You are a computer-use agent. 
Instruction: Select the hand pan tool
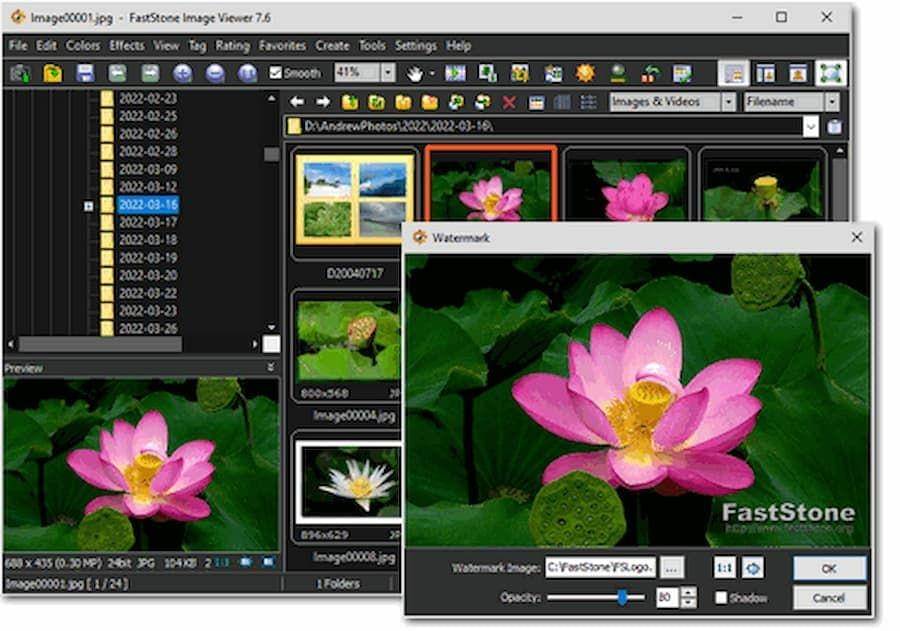tap(415, 73)
